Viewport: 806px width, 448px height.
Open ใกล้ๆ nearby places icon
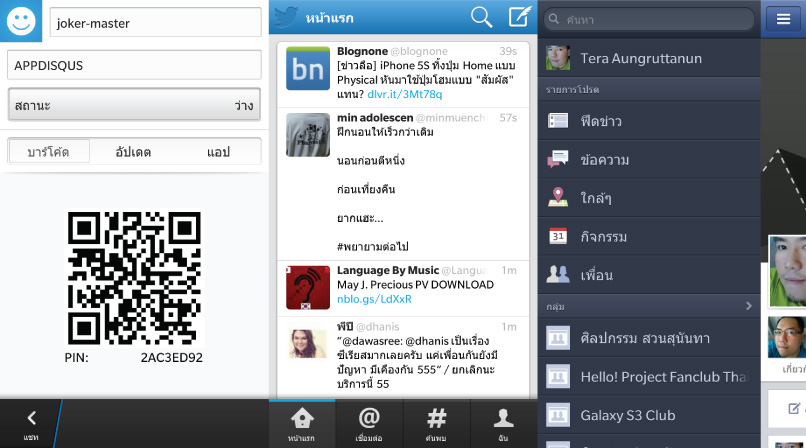[558, 197]
